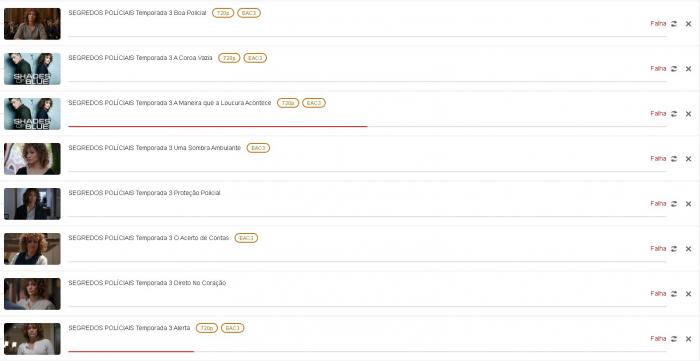The image size is (700, 361).
Task: Open Shades of Blue thumbnail for A Coroa Vazia
Action: (32, 69)
